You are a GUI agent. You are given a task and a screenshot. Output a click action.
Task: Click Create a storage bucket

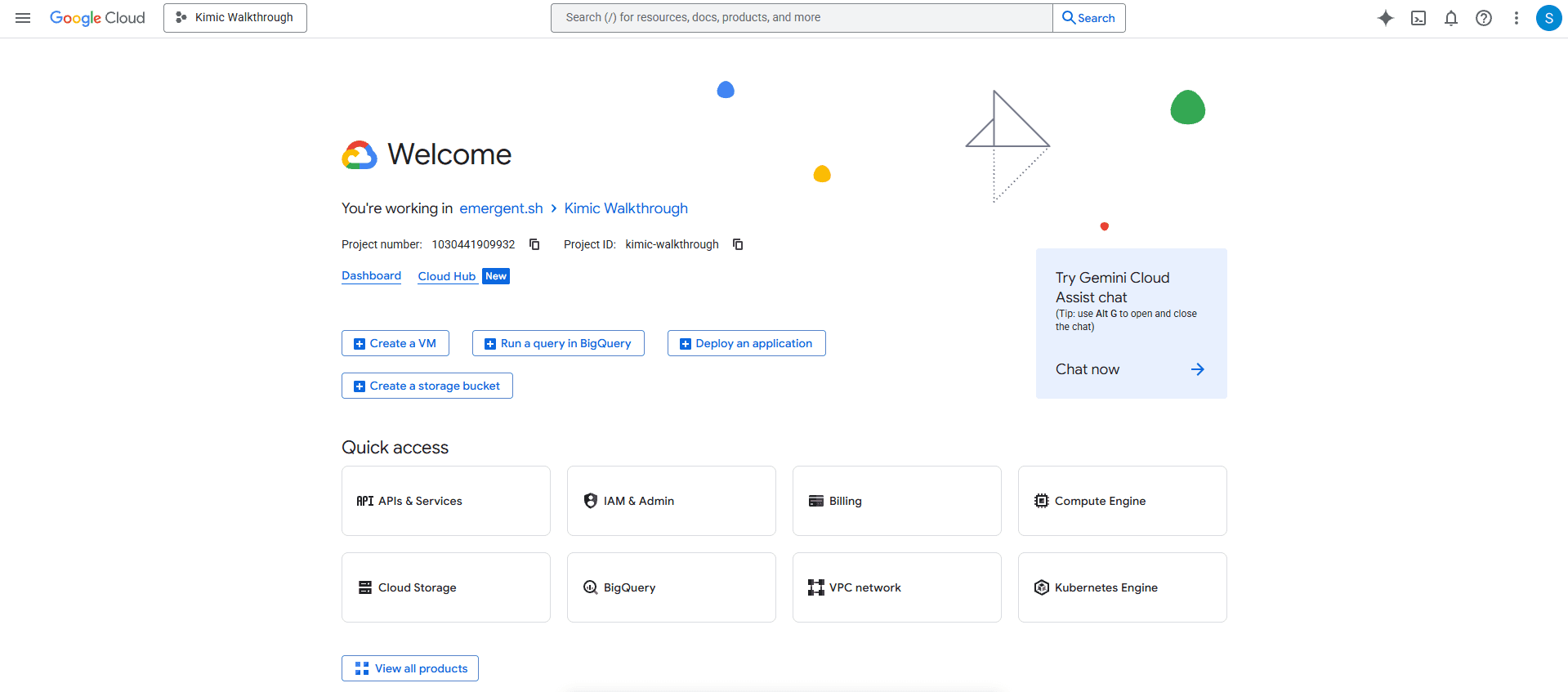(x=427, y=386)
